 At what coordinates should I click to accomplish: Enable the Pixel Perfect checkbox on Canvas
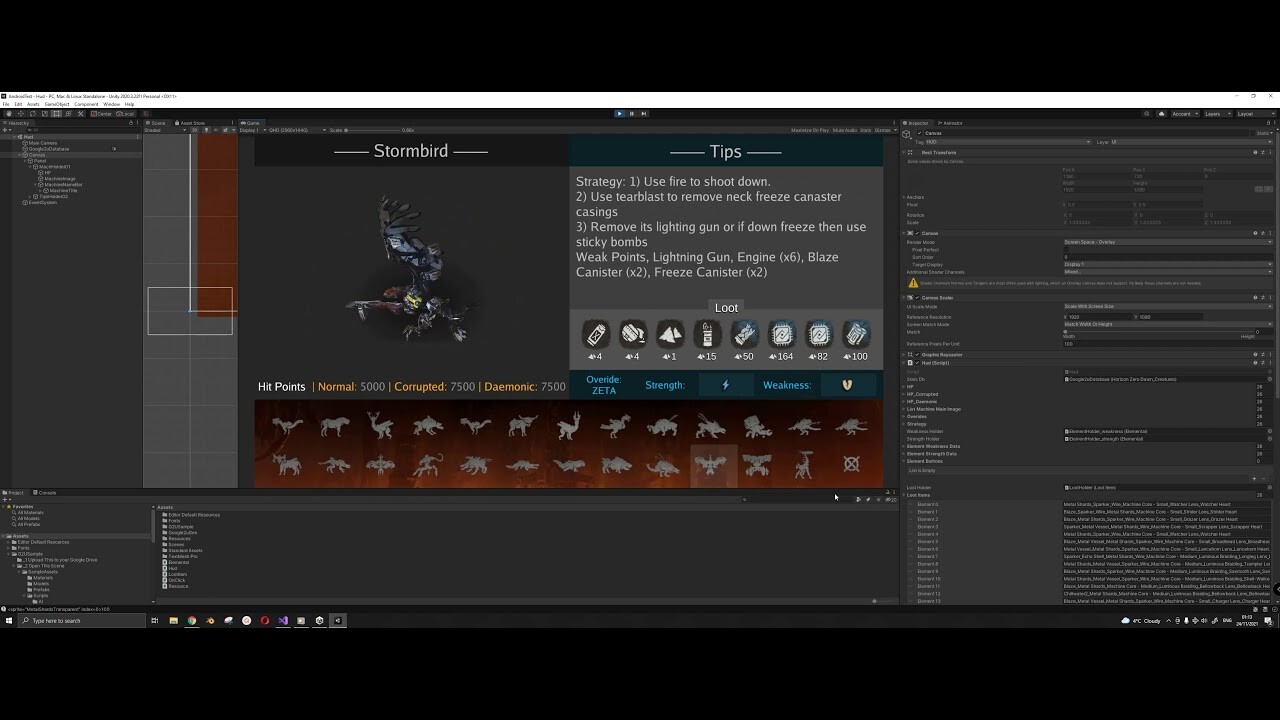click(x=1065, y=250)
